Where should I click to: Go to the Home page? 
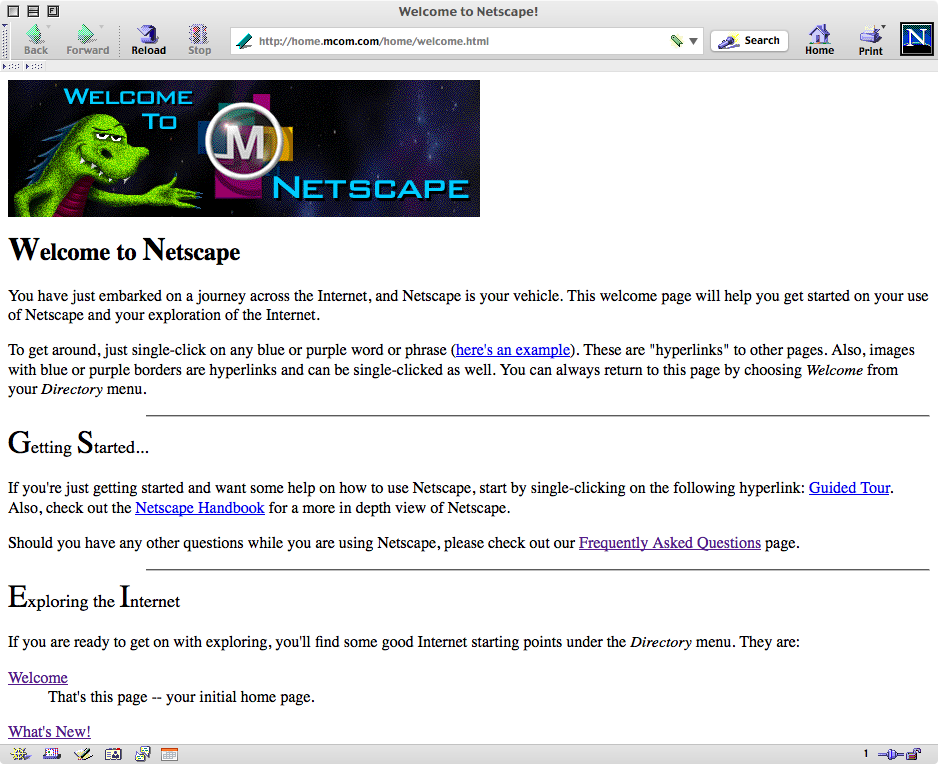[x=819, y=40]
